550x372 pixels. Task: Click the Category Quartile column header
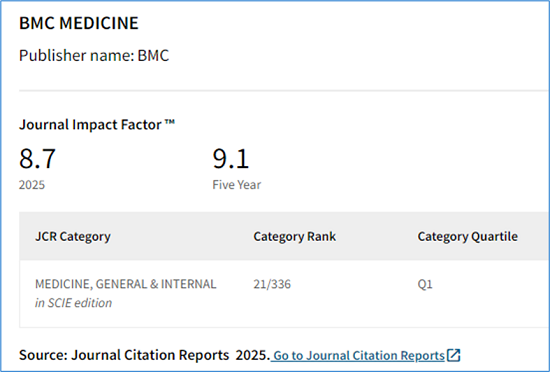point(468,236)
